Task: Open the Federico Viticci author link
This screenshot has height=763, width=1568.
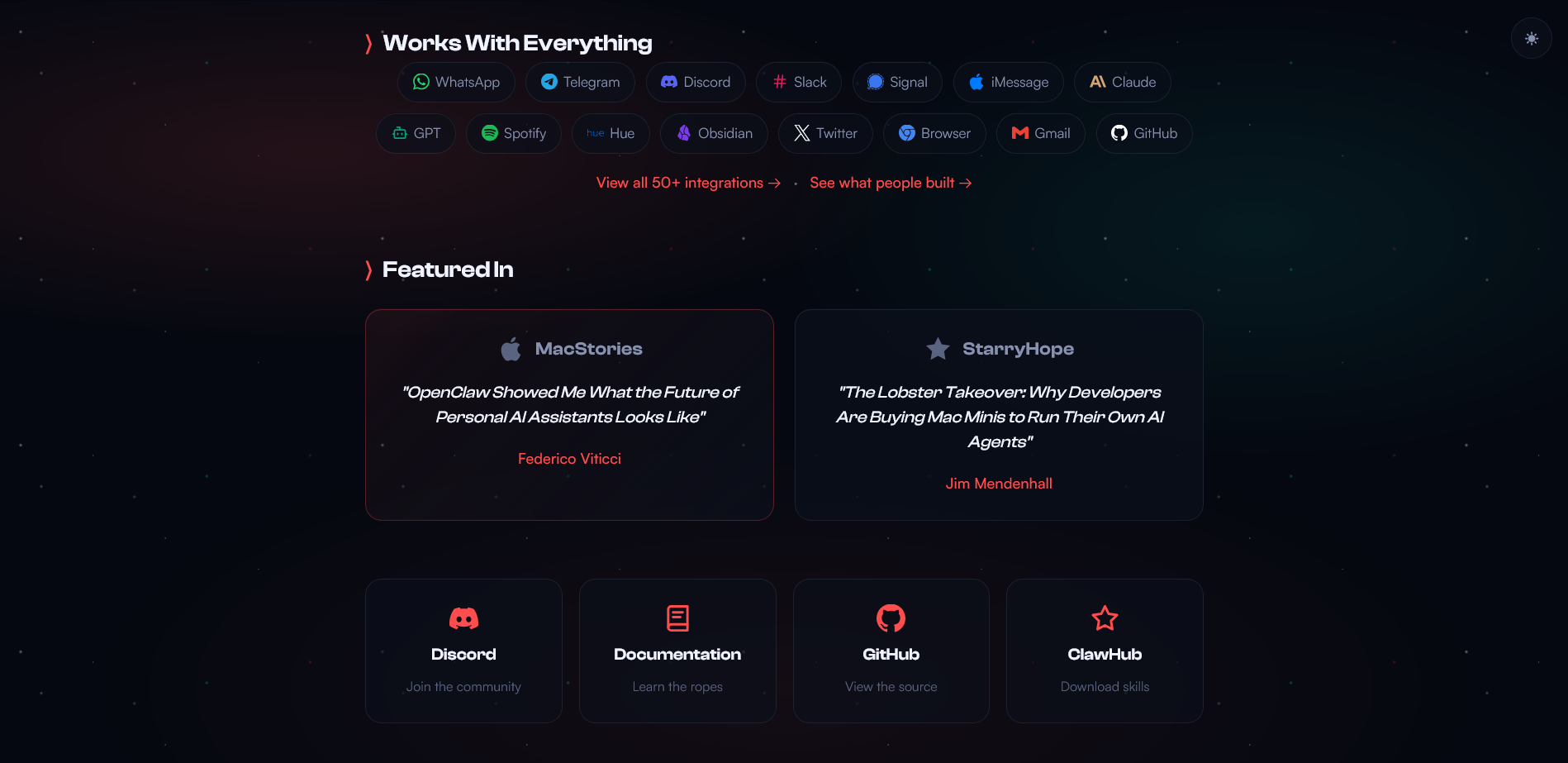Action: (x=569, y=459)
